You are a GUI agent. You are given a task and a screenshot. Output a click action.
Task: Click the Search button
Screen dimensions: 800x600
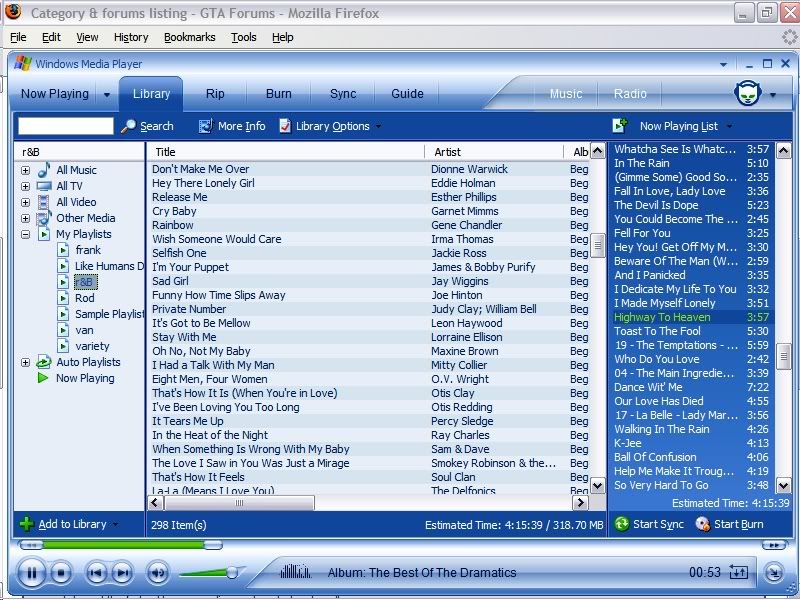[x=147, y=126]
